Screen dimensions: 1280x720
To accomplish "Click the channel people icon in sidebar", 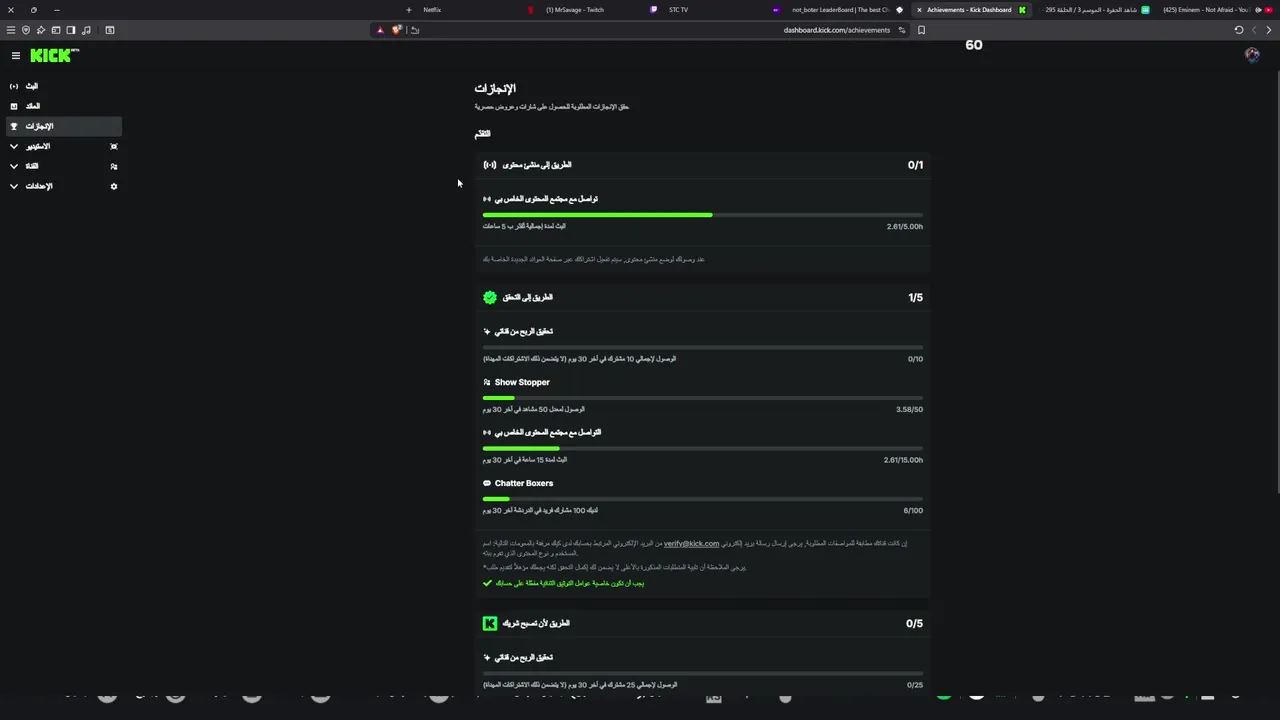I will 114,166.
